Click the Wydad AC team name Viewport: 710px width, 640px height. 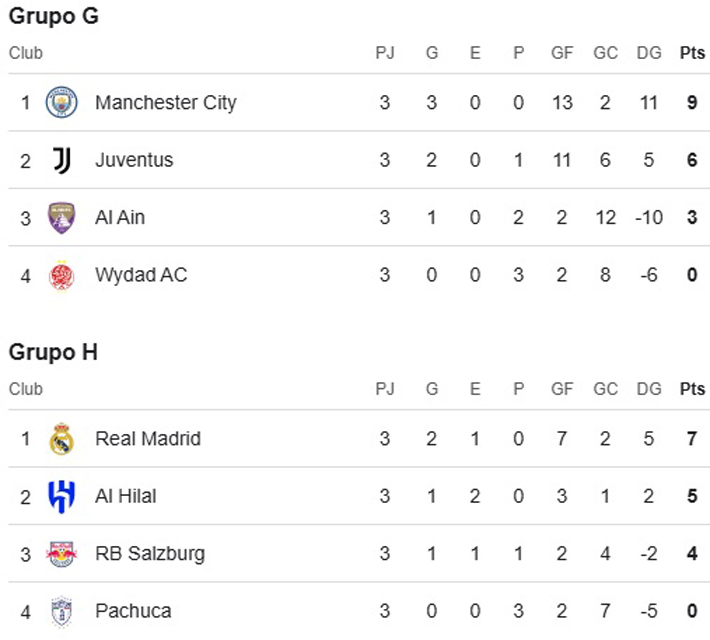[x=141, y=275]
